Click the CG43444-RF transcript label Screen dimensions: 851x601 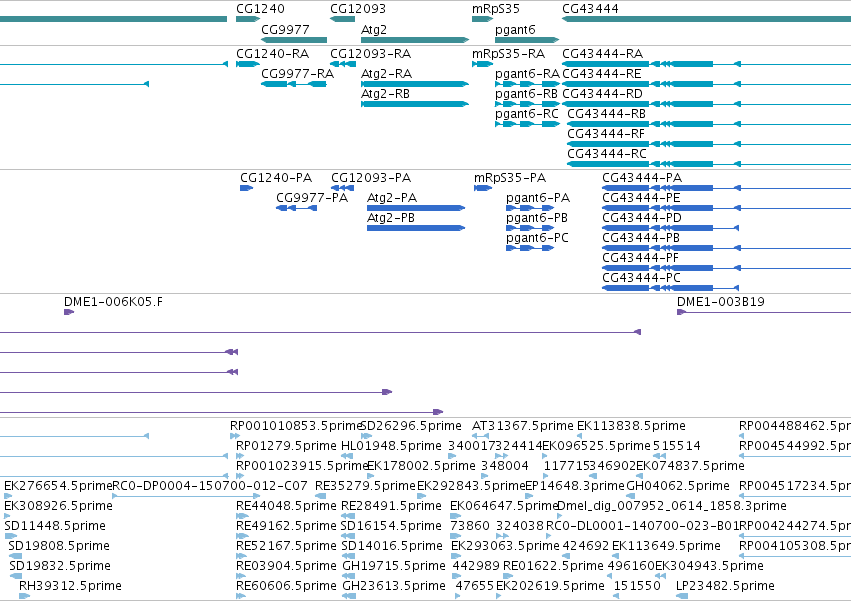(606, 134)
